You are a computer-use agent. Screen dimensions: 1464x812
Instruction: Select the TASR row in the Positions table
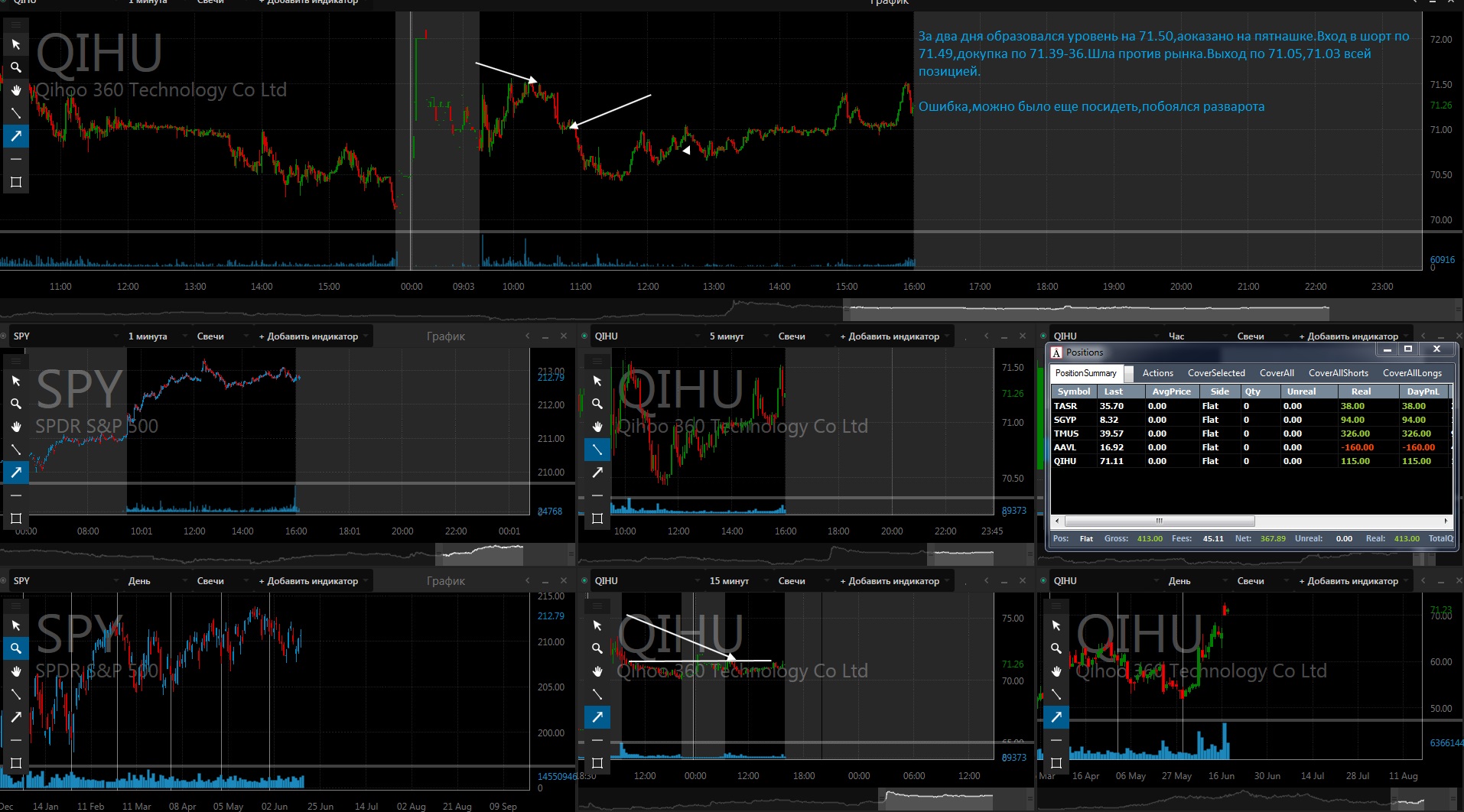point(1251,406)
